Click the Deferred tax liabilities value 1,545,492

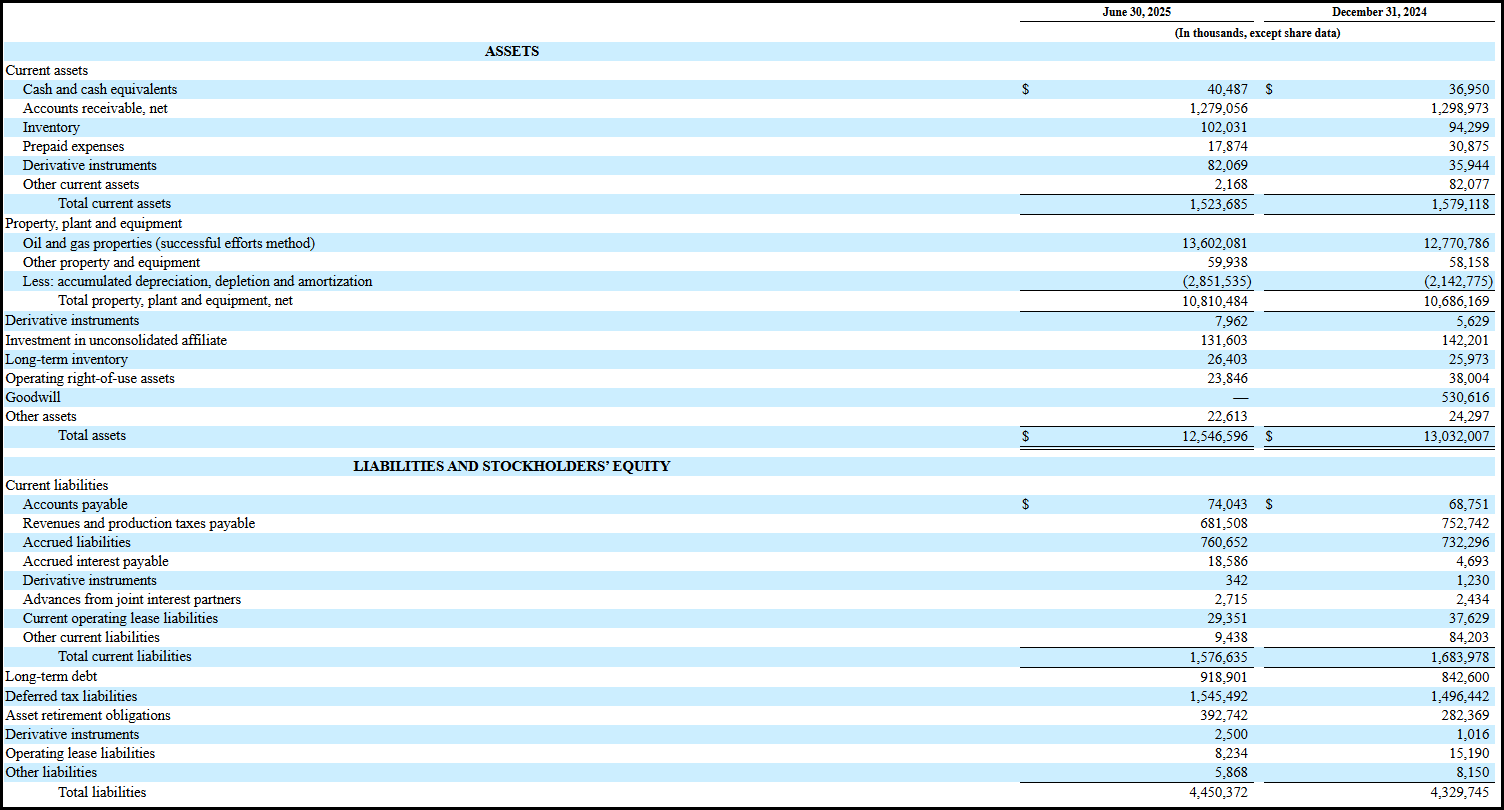[x=1217, y=696]
